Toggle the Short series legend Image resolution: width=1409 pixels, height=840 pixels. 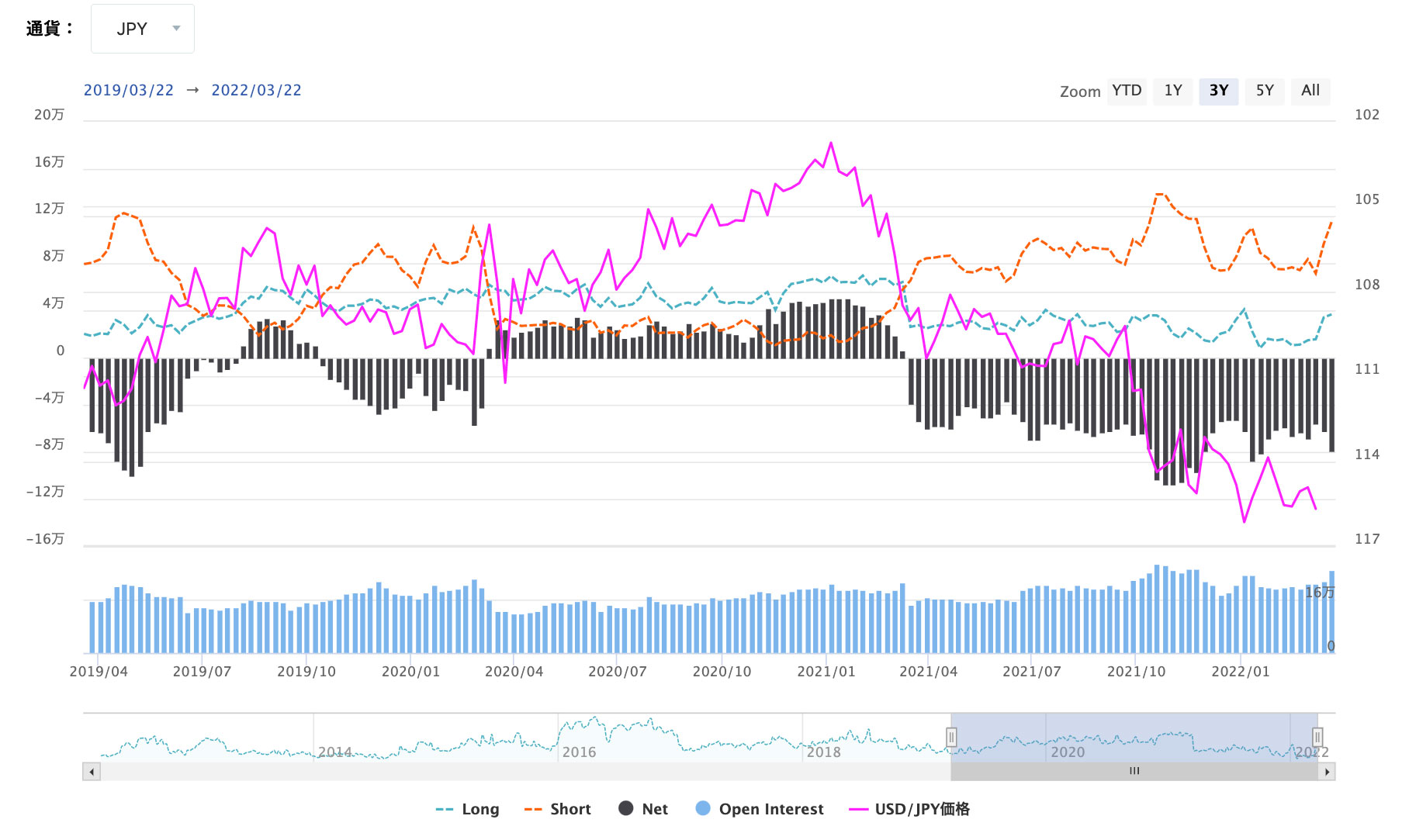pos(558,809)
